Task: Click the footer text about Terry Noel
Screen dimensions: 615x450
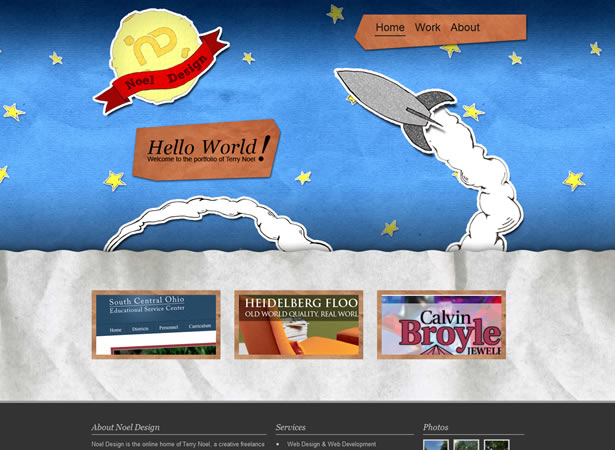Action: pyautogui.click(x=177, y=444)
